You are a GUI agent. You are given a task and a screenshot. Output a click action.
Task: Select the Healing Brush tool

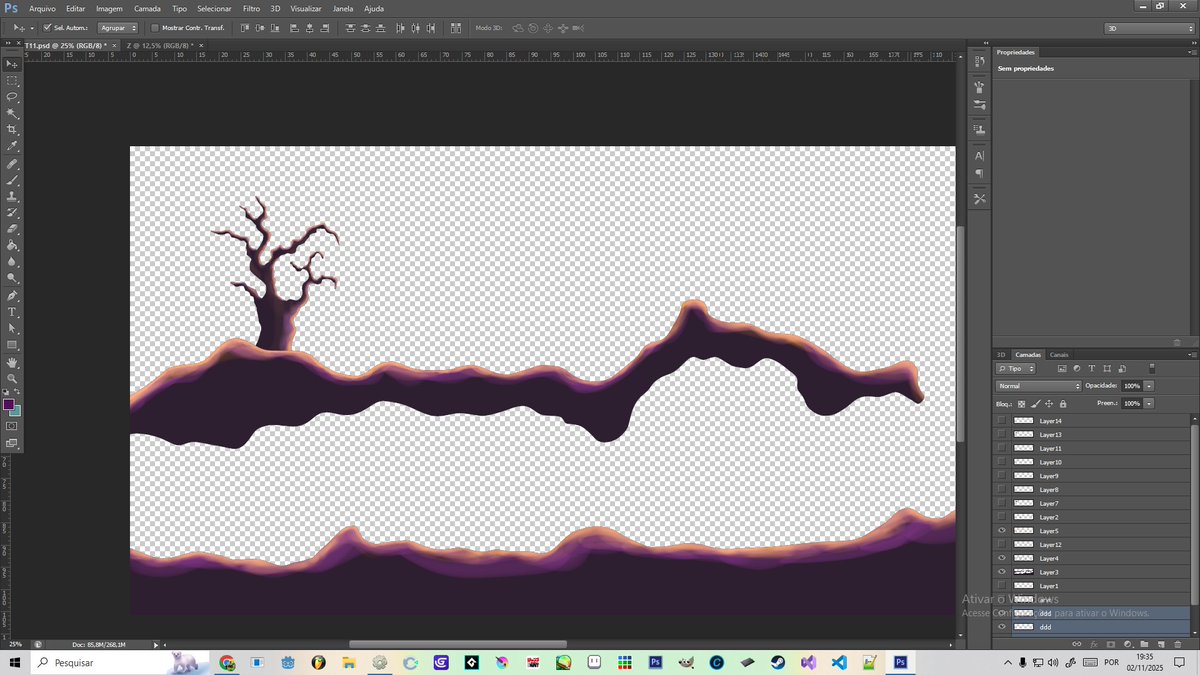13,164
